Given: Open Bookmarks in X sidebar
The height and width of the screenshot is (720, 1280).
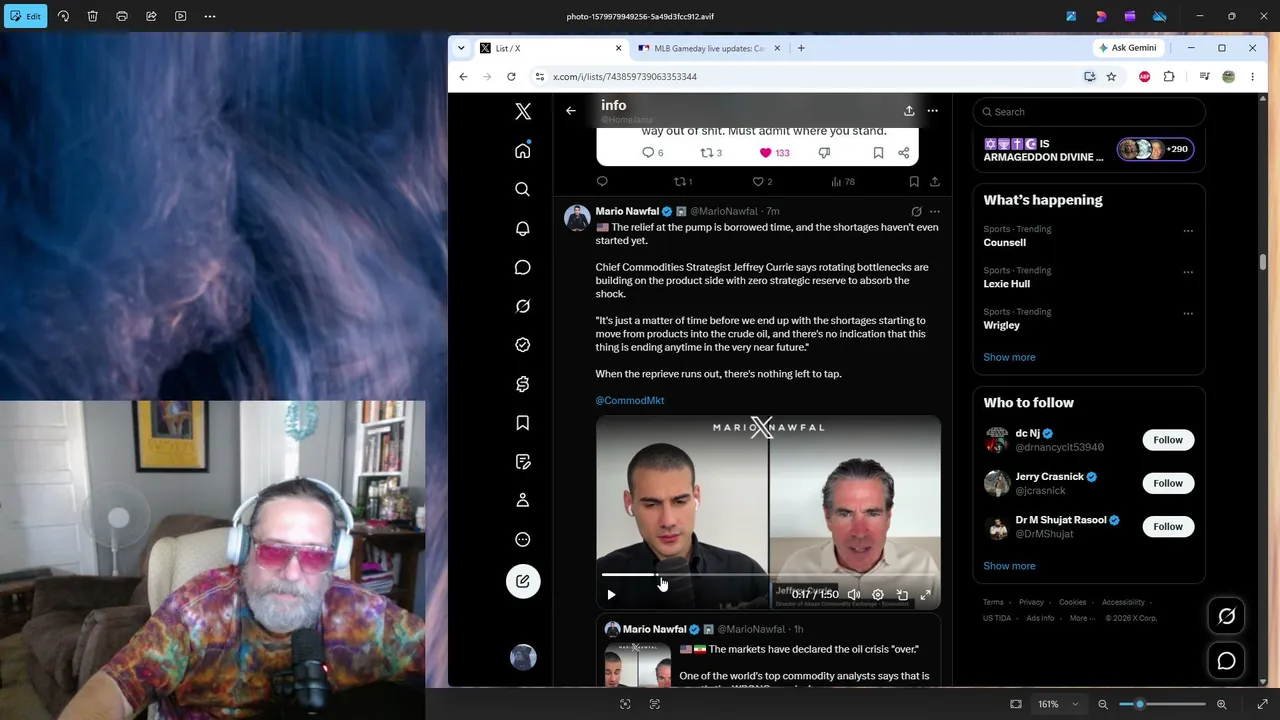Looking at the screenshot, I should tap(523, 423).
